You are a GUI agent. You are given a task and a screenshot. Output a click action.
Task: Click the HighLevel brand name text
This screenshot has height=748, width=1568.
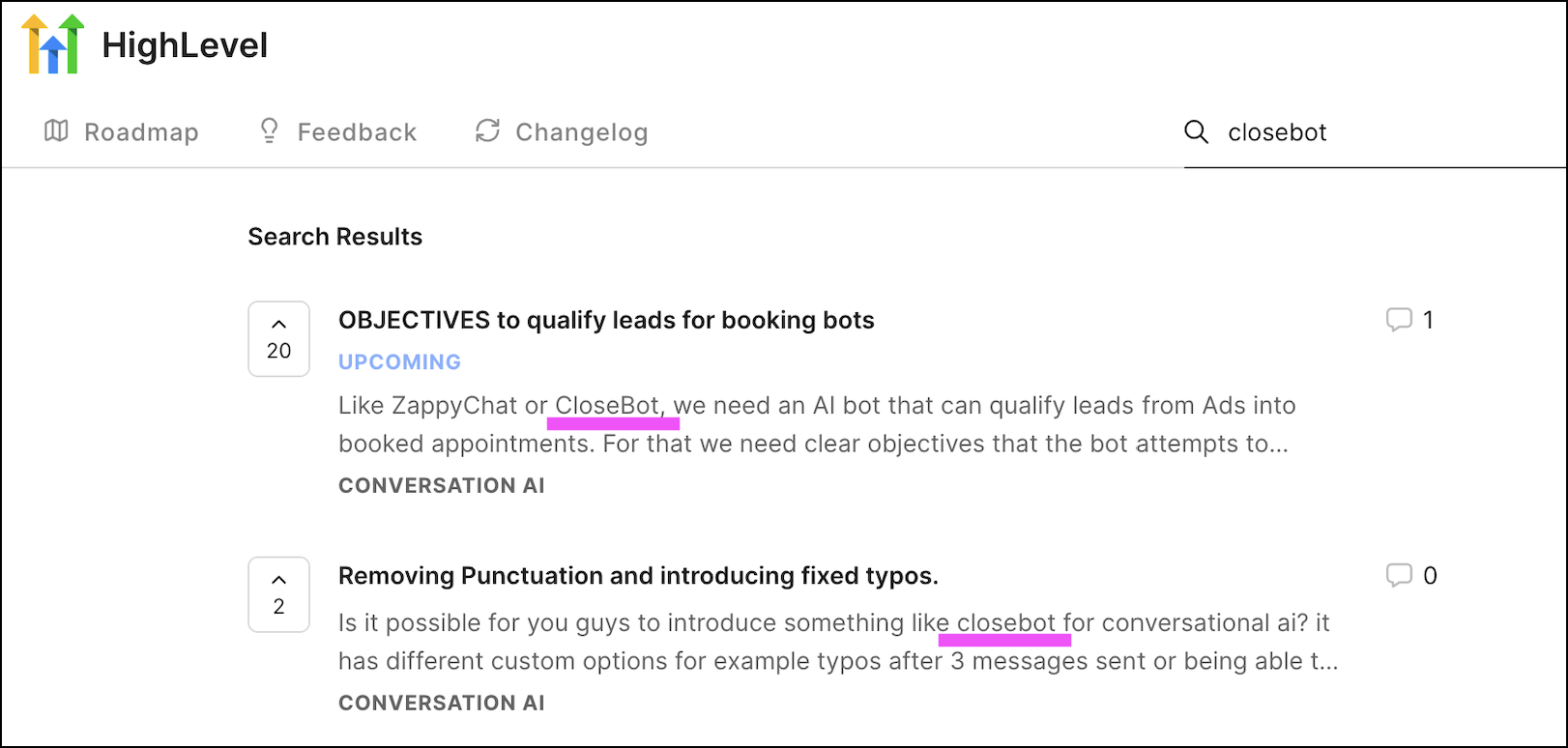(x=185, y=45)
